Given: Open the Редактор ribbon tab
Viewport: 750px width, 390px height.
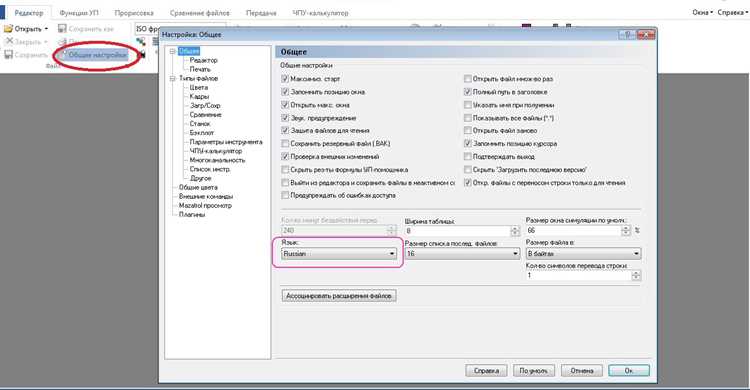Looking at the screenshot, I should tap(29, 13).
